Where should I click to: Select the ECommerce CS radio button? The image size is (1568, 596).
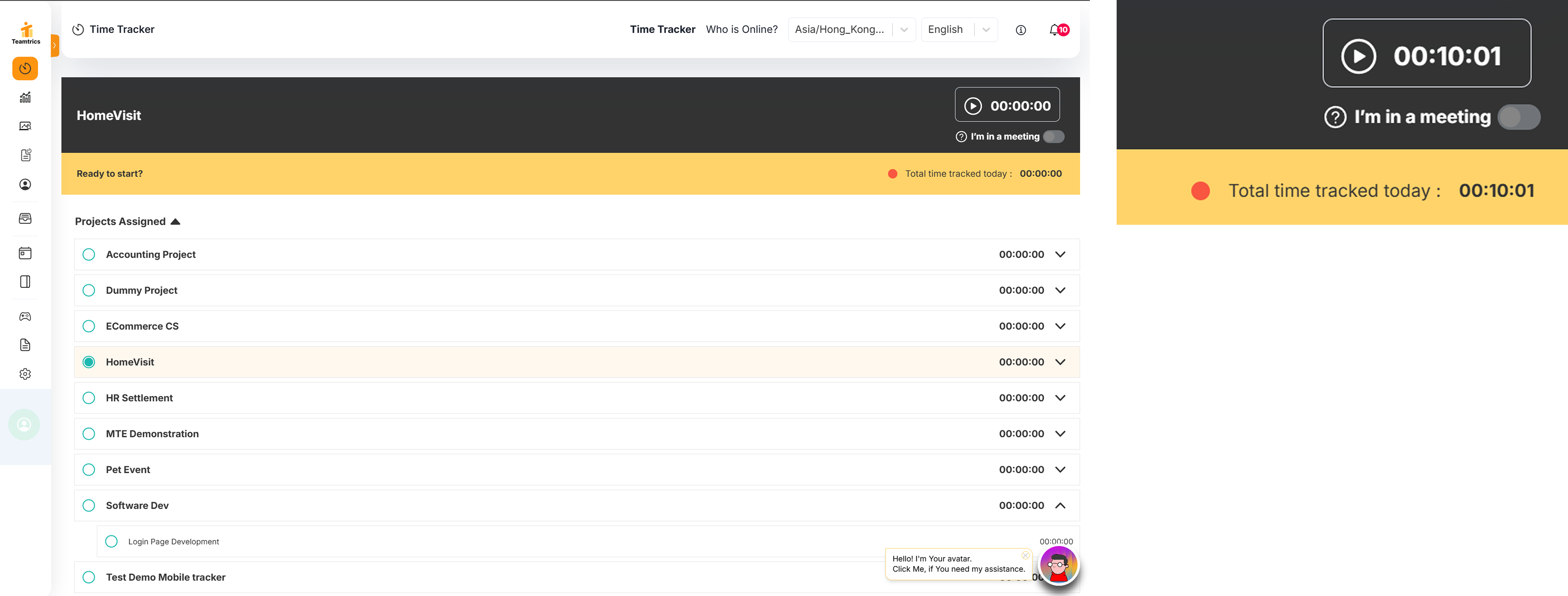[x=89, y=326]
